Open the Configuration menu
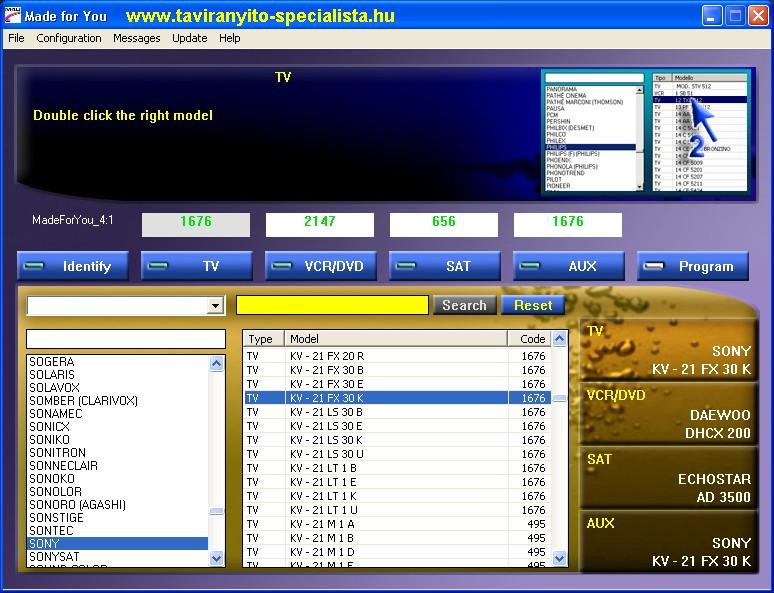774x593 pixels. 69,38
